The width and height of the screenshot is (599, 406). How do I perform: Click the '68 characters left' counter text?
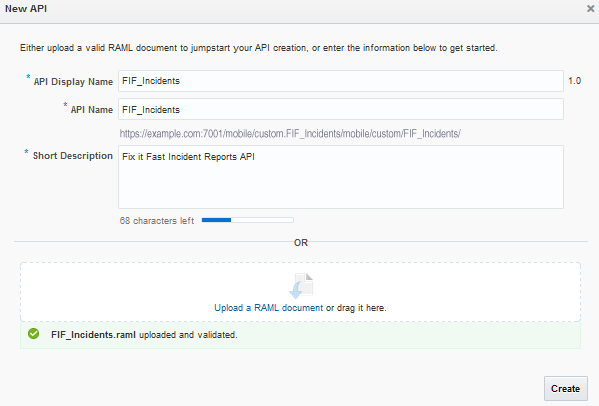coord(157,221)
